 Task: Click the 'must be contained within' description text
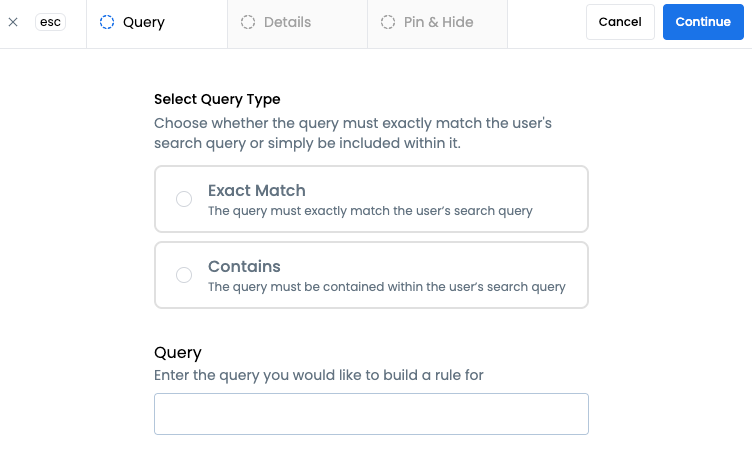coord(387,287)
